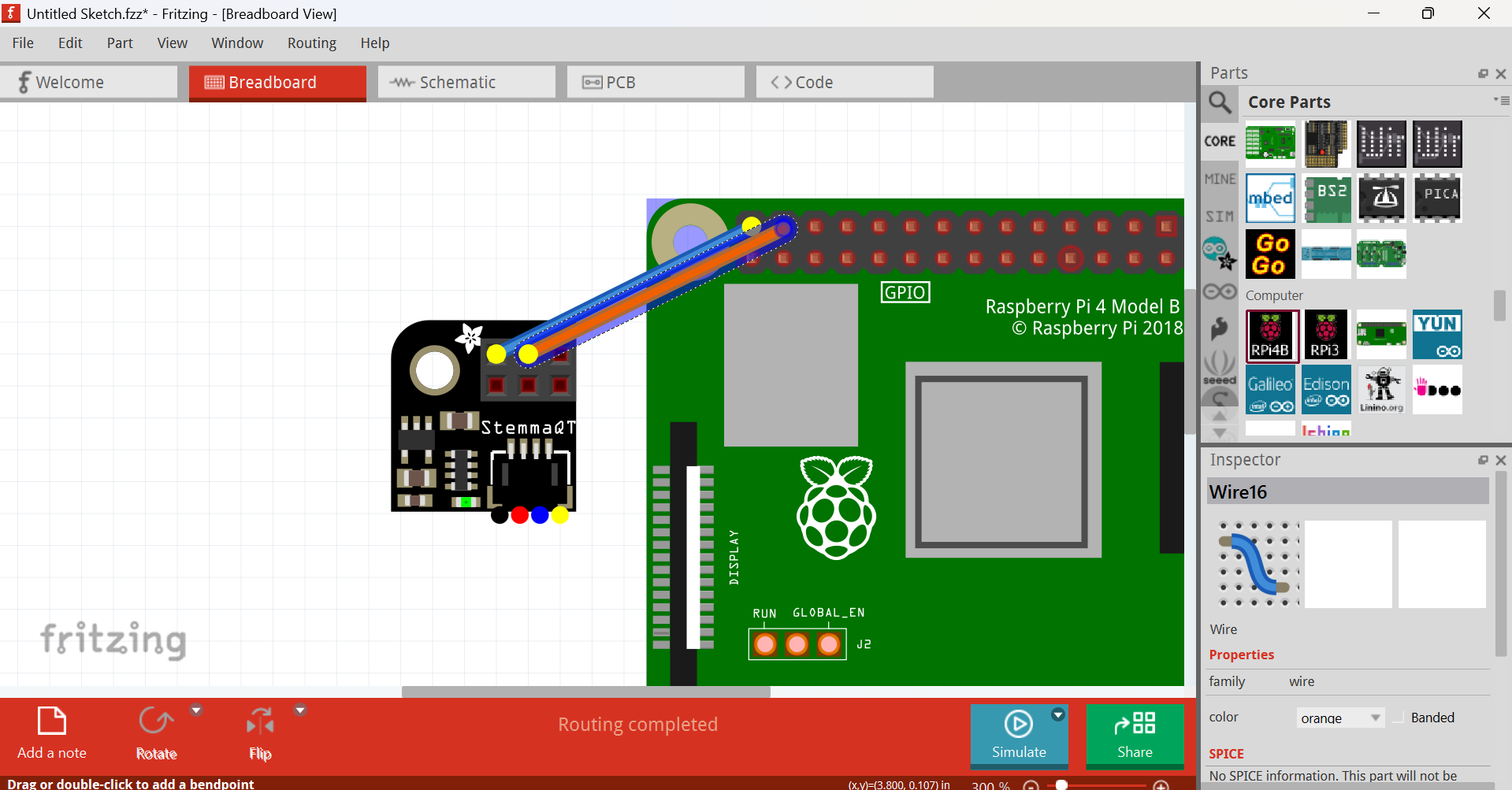The width and height of the screenshot is (1512, 790).
Task: Pick the RPi4B Raspberry Pi part
Action: click(x=1272, y=336)
